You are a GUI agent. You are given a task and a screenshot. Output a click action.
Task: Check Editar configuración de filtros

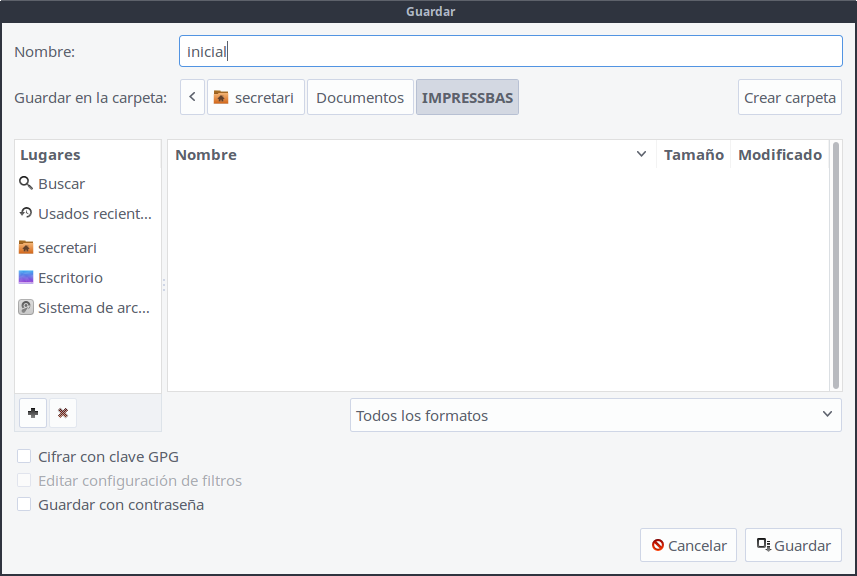(x=25, y=481)
